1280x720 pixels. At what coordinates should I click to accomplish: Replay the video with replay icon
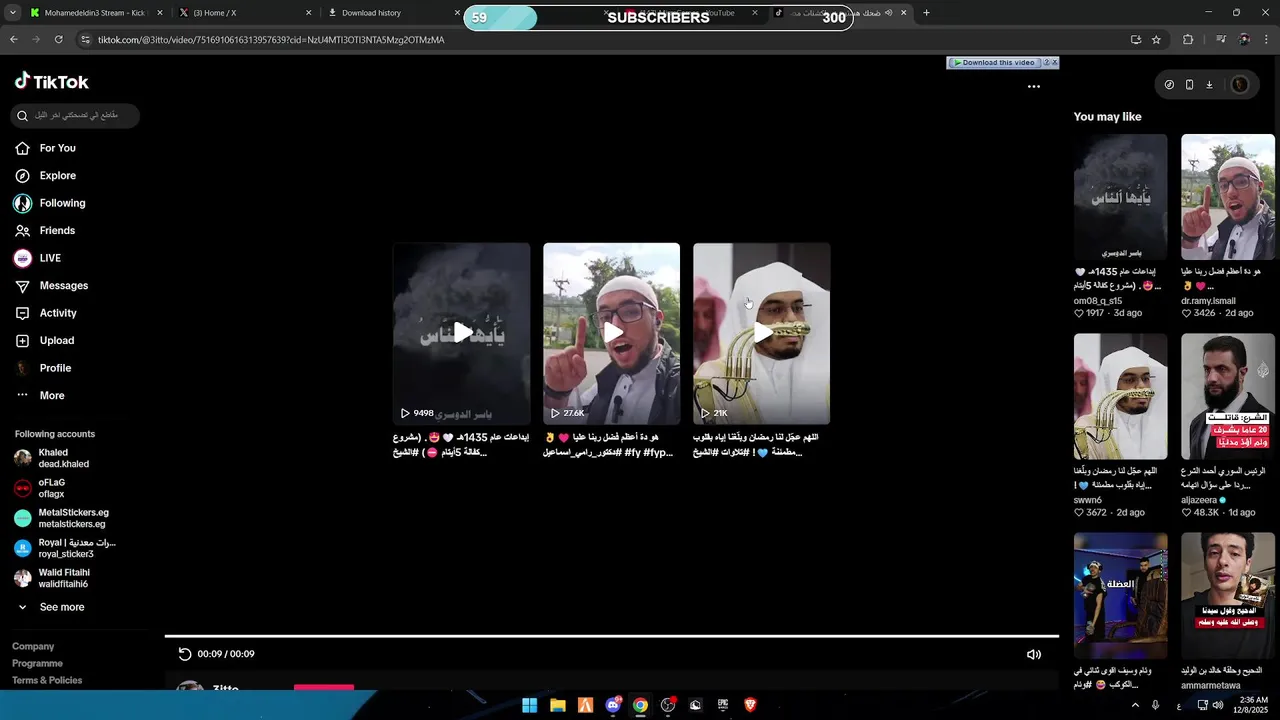click(185, 654)
